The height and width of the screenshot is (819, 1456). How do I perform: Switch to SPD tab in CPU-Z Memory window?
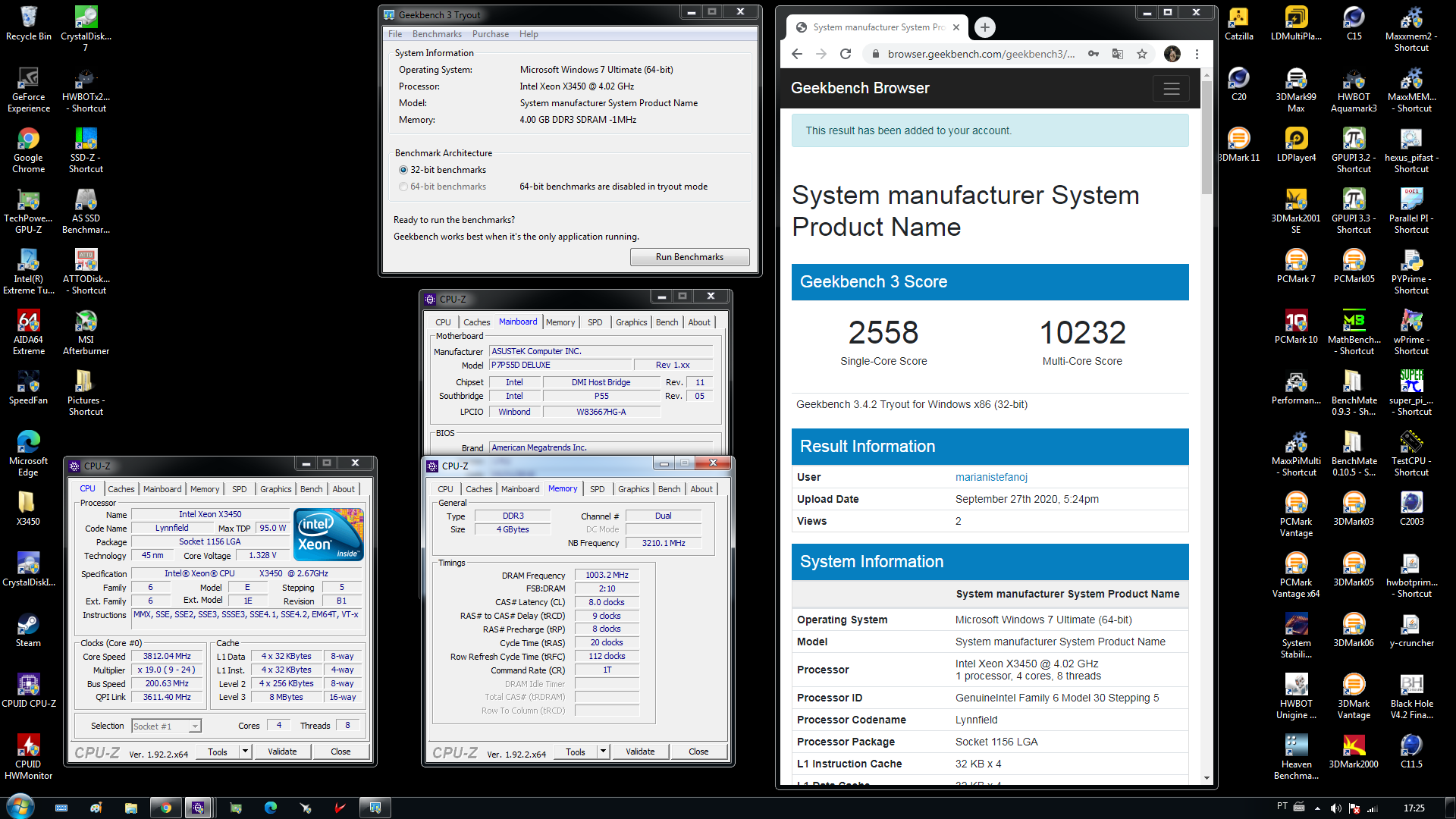tap(598, 489)
